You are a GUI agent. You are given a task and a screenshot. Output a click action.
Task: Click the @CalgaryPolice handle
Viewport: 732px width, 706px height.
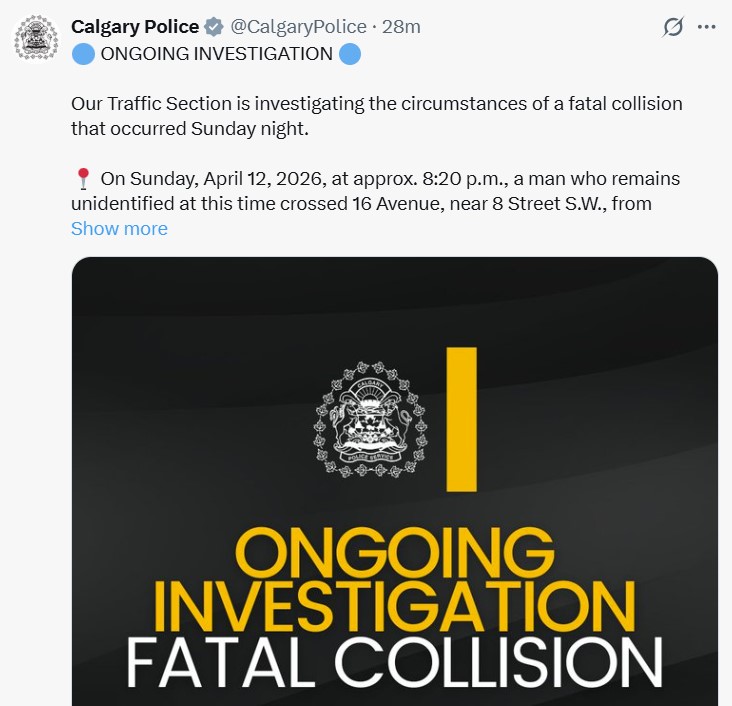point(297,27)
